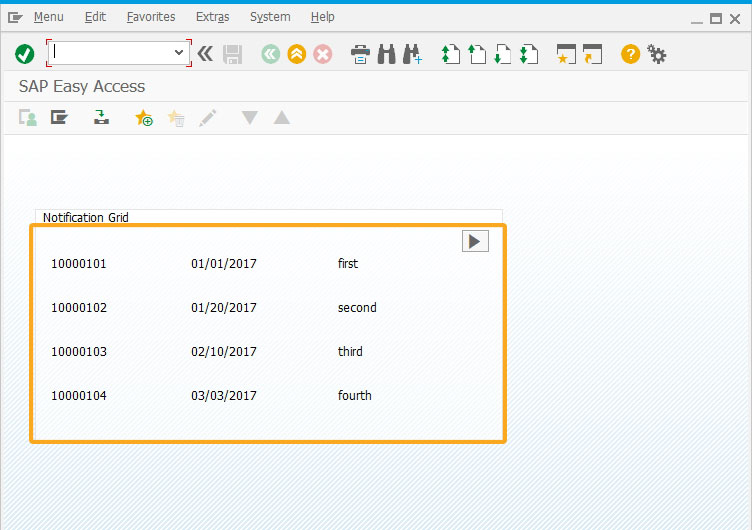Viewport: 752px width, 530px height.
Task: Open the command field history dropdown
Action: pos(179,53)
